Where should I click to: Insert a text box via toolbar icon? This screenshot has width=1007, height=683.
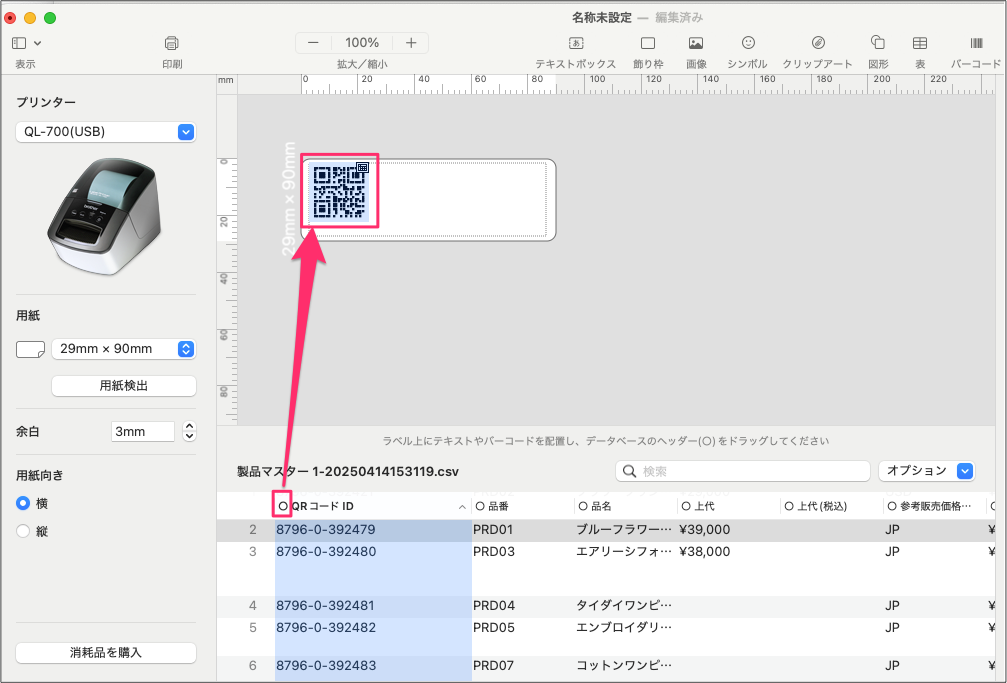coord(576,43)
